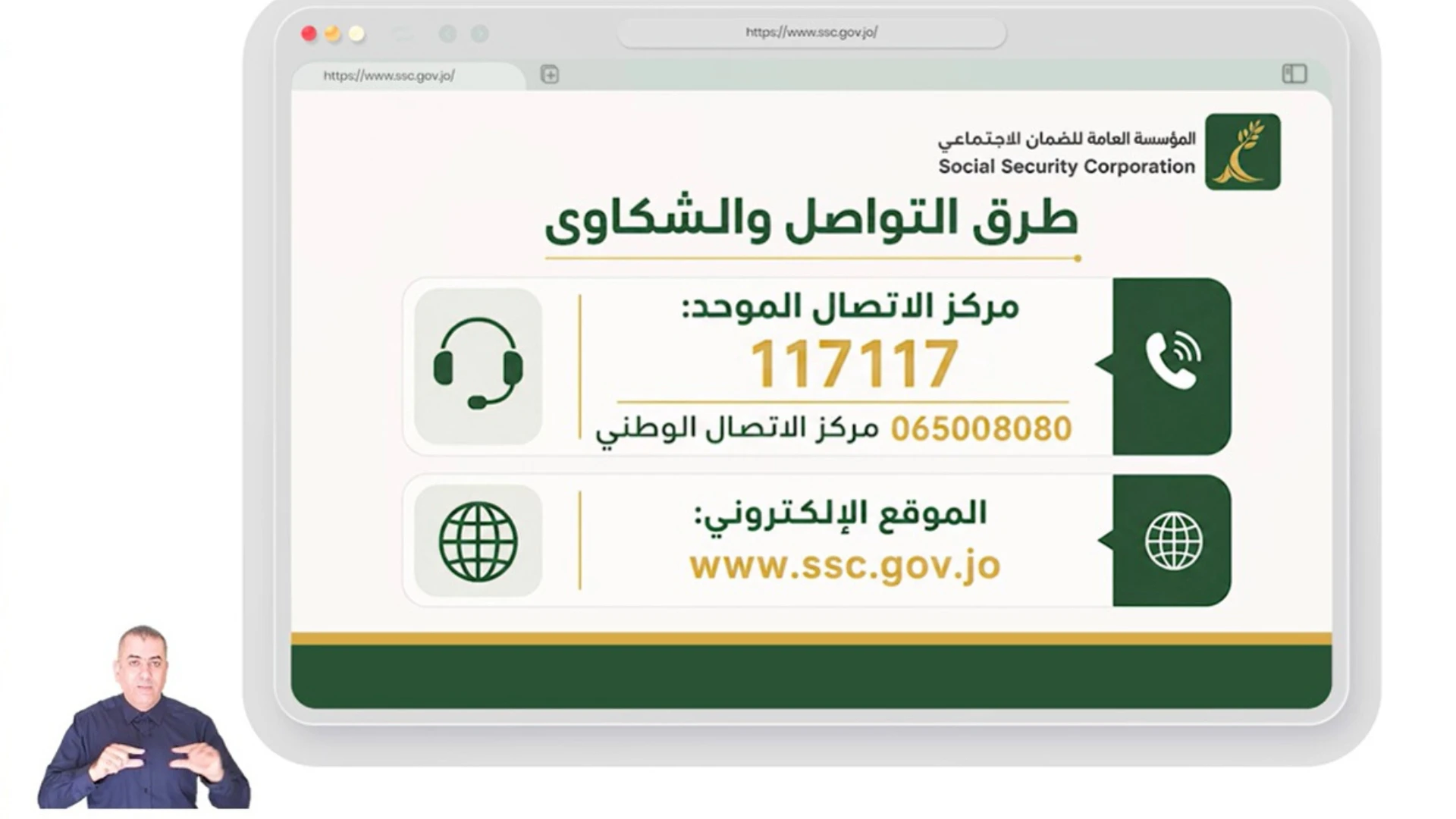Viewport: 1456px width, 819px height.
Task: Click the headset icon in call center card
Action: [478, 364]
